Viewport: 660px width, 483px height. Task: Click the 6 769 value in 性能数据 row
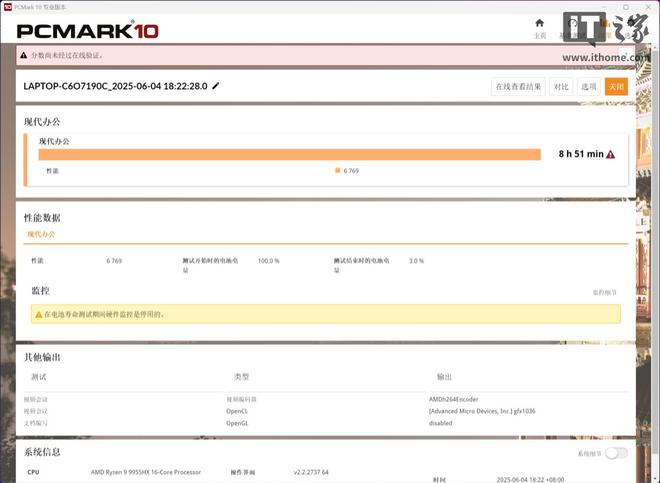(x=114, y=261)
